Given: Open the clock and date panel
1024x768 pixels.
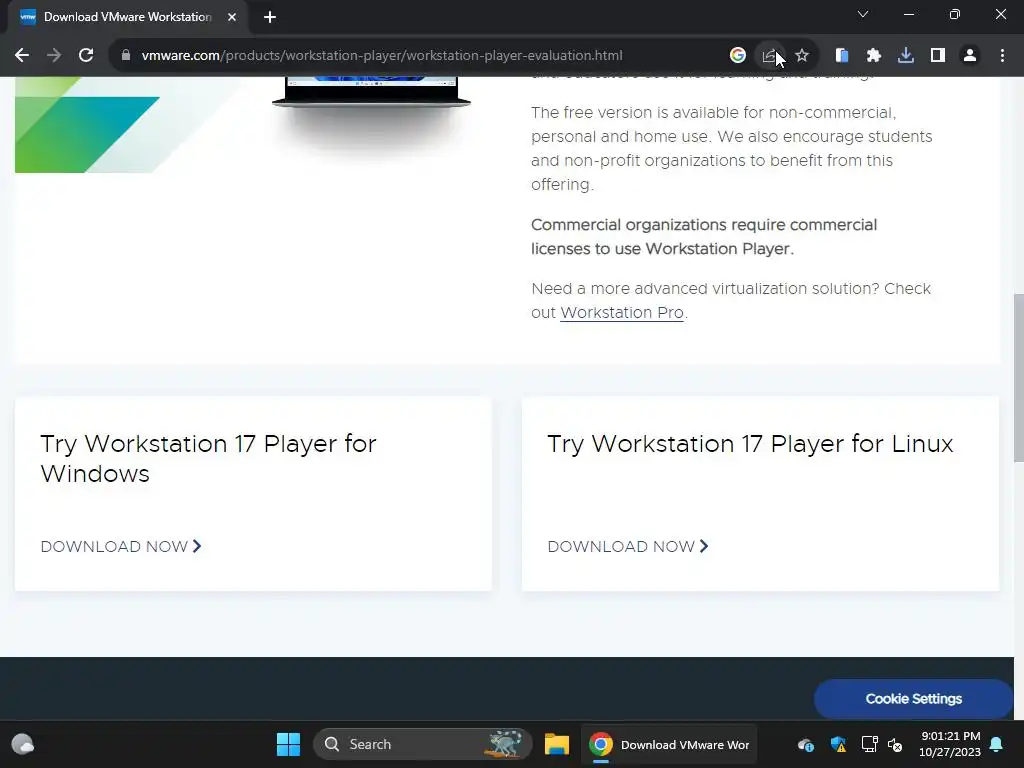Looking at the screenshot, I should 950,744.
